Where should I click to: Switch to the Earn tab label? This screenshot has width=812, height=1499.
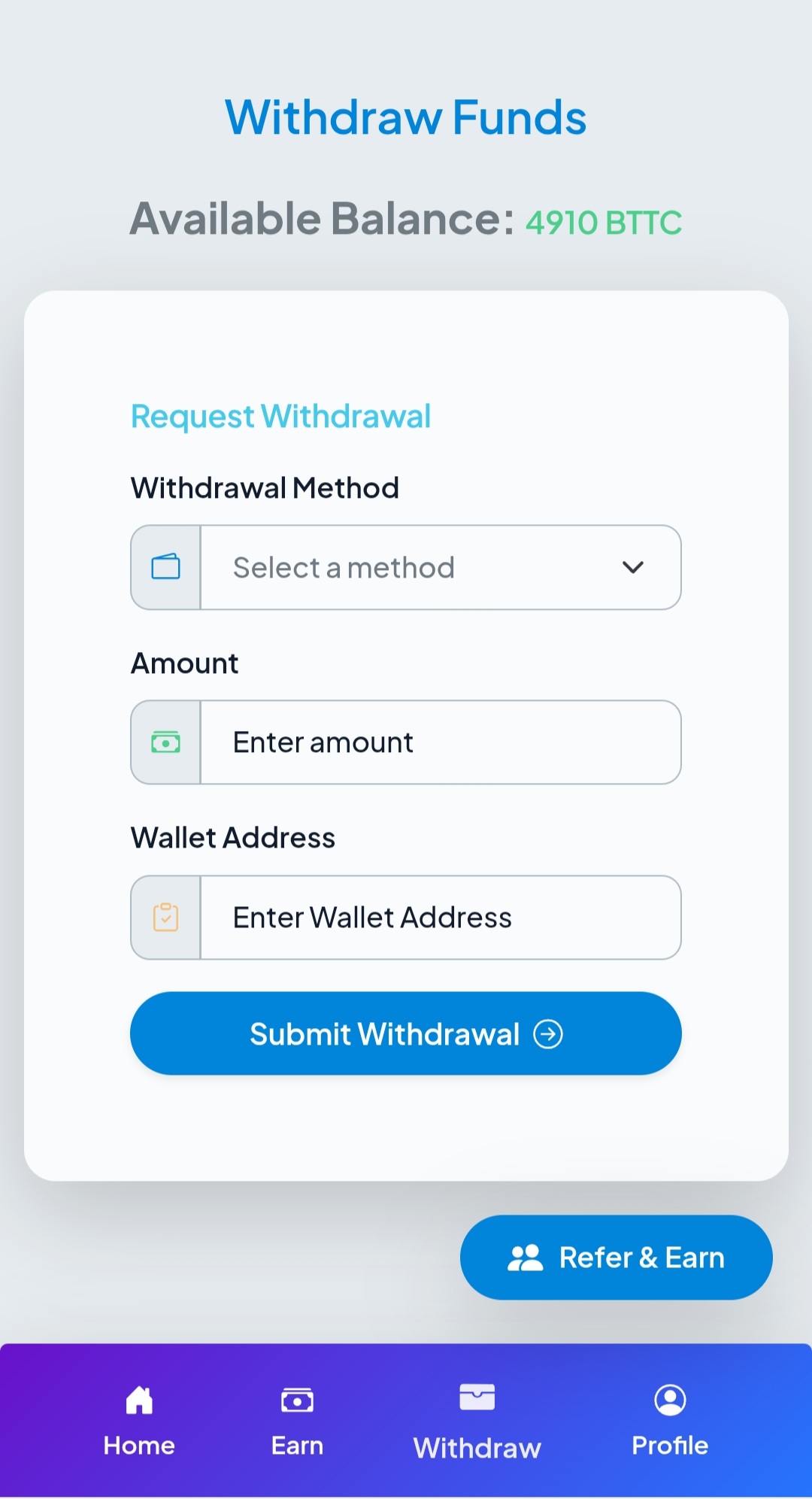point(297,1445)
